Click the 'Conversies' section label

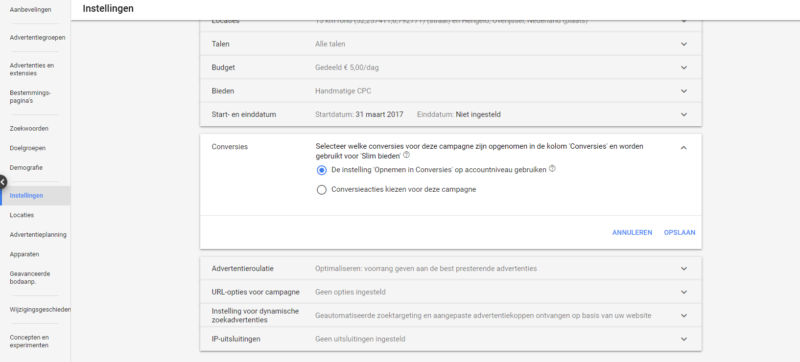point(230,147)
